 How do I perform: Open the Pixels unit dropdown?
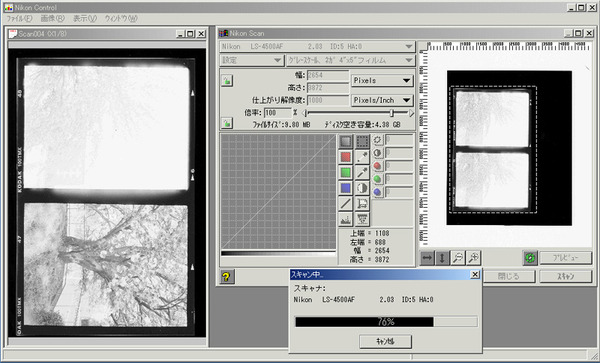(382, 80)
